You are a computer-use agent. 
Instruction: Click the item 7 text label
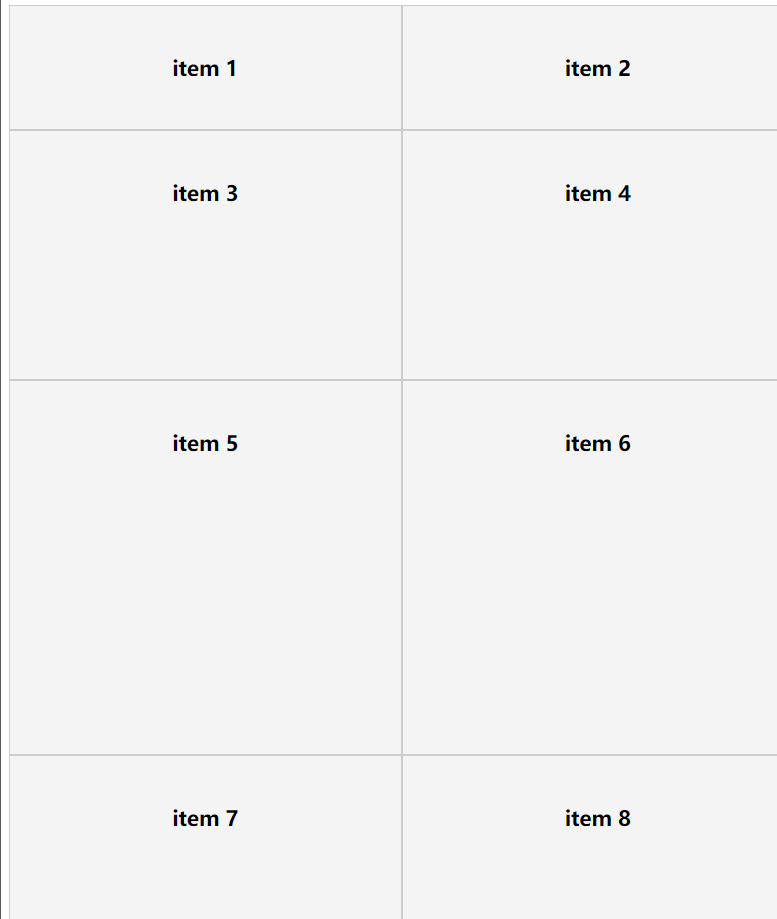(205, 818)
